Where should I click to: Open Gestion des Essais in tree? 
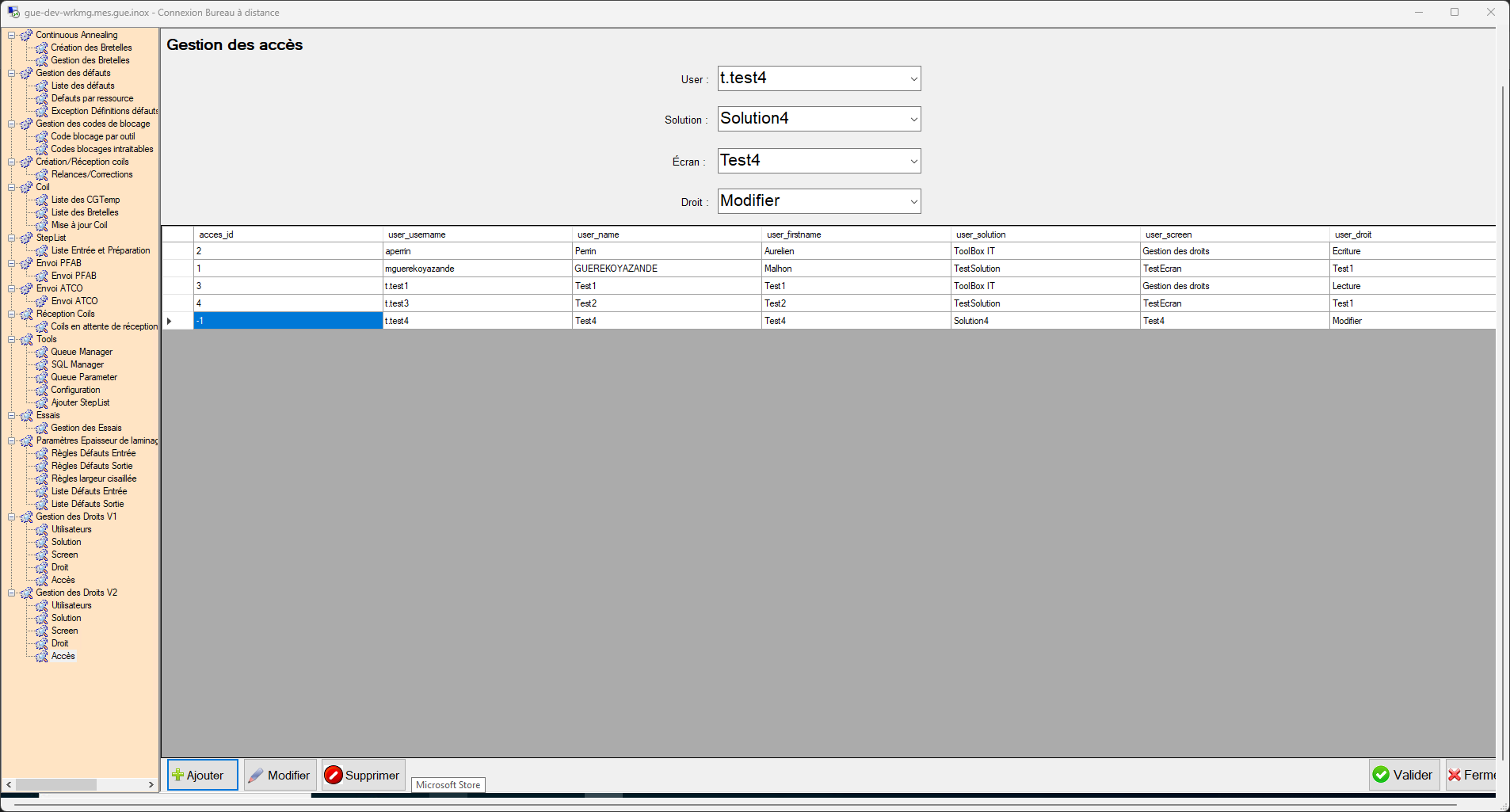click(86, 428)
